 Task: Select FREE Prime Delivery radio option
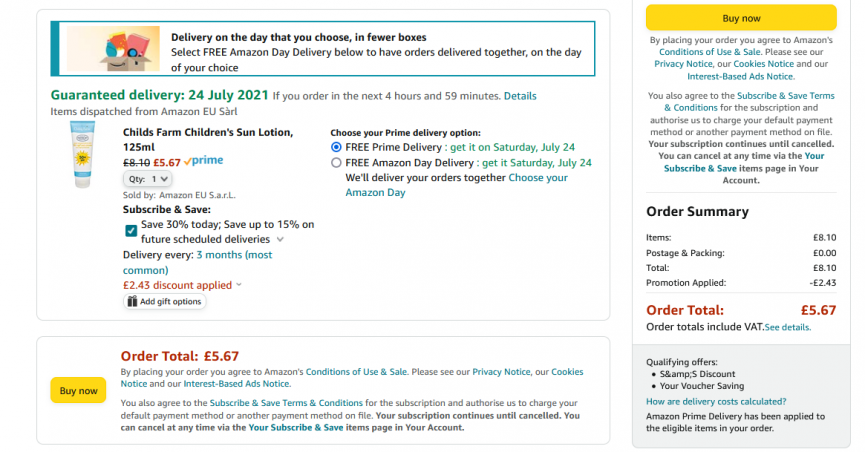(x=336, y=147)
